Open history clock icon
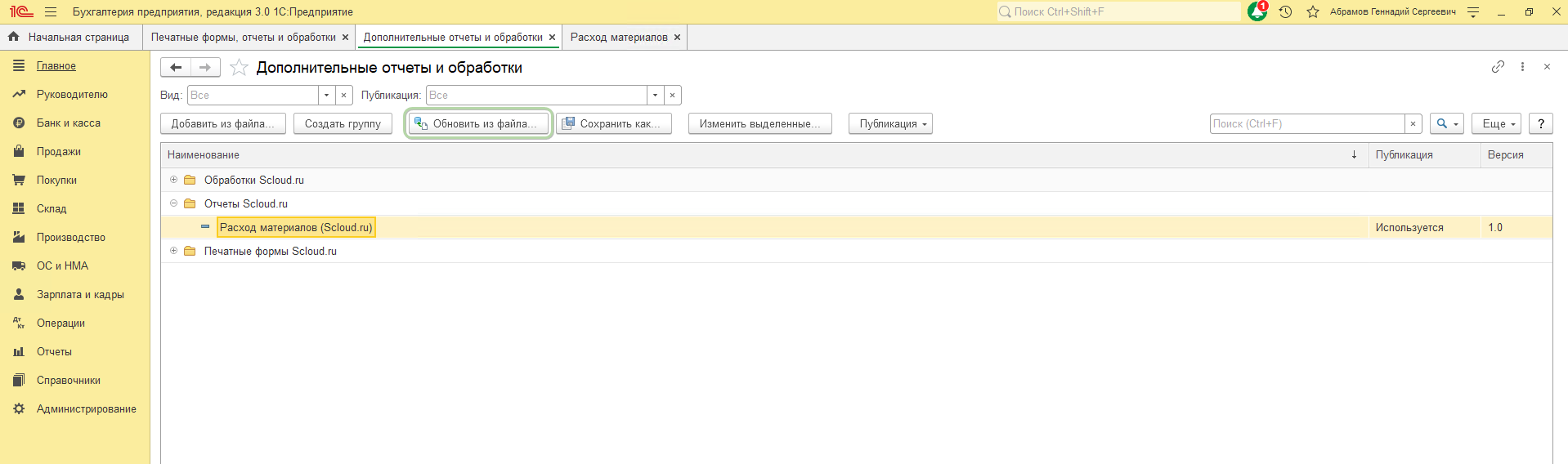The width and height of the screenshot is (1568, 464). click(x=1285, y=12)
